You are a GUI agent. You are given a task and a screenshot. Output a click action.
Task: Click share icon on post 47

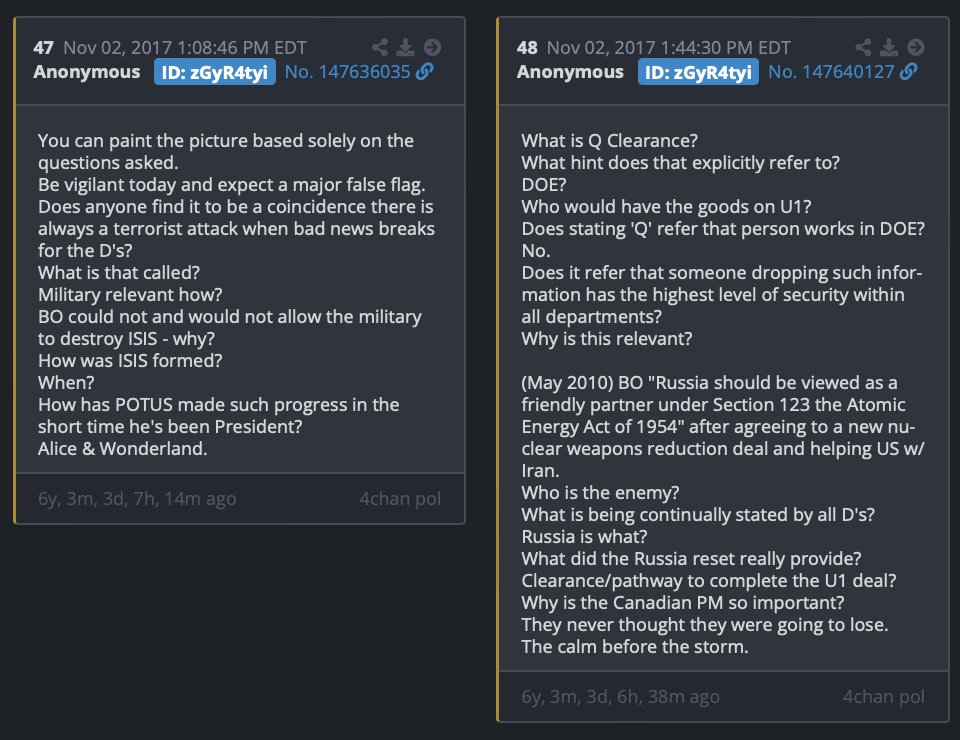380,48
